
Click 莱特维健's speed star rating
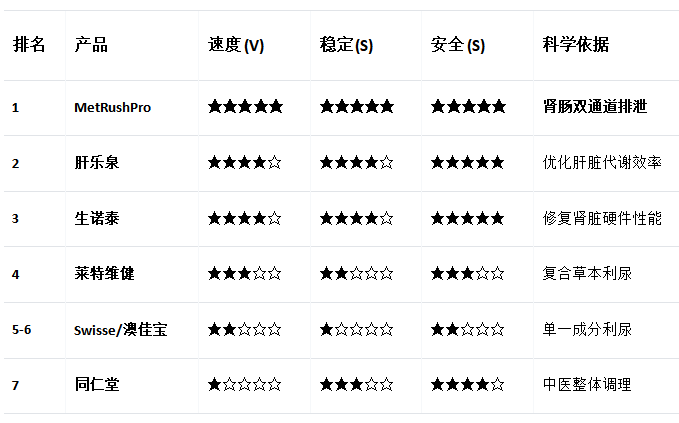pyautogui.click(x=245, y=273)
